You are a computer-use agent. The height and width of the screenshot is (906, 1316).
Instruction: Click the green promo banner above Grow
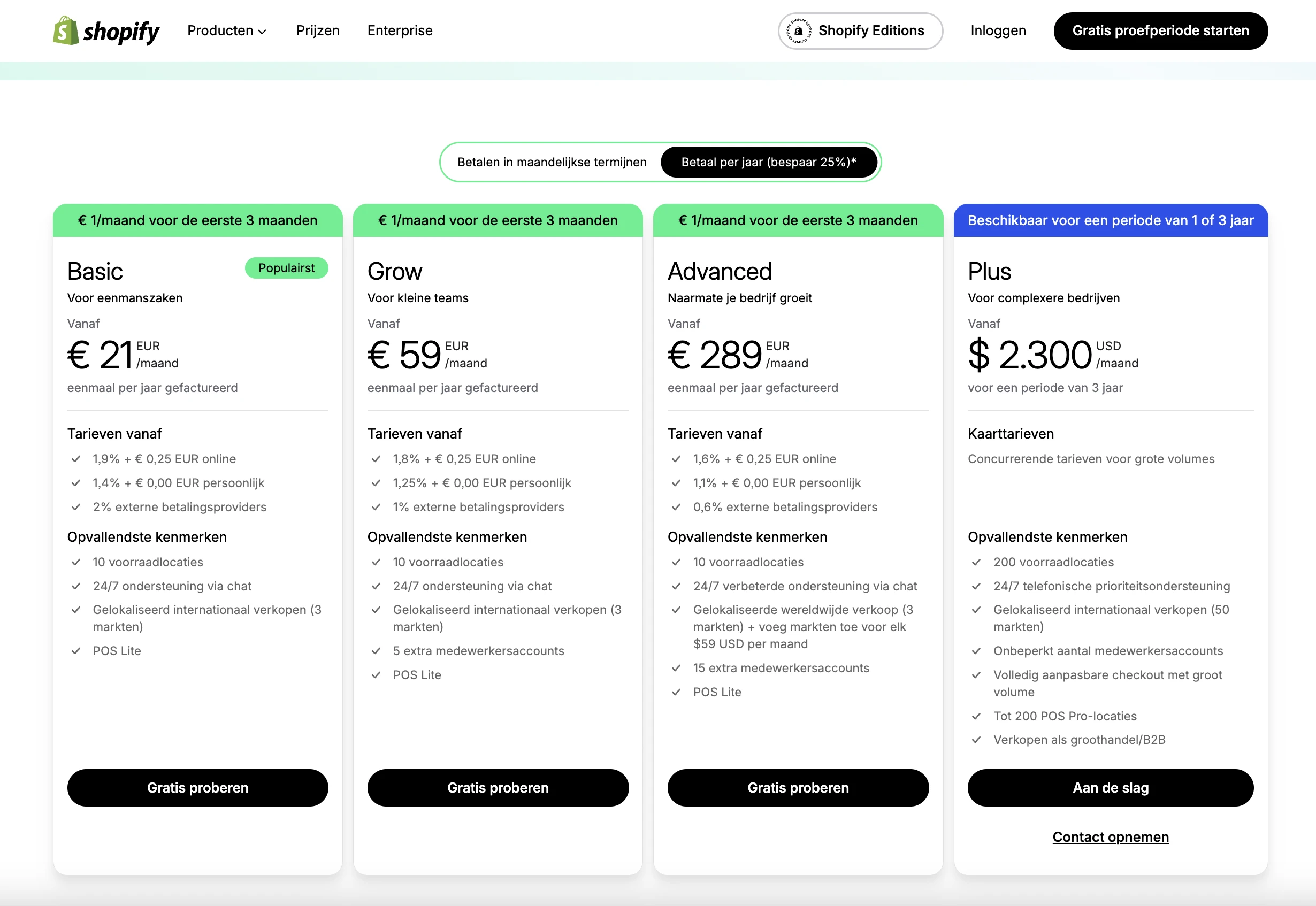coord(498,220)
